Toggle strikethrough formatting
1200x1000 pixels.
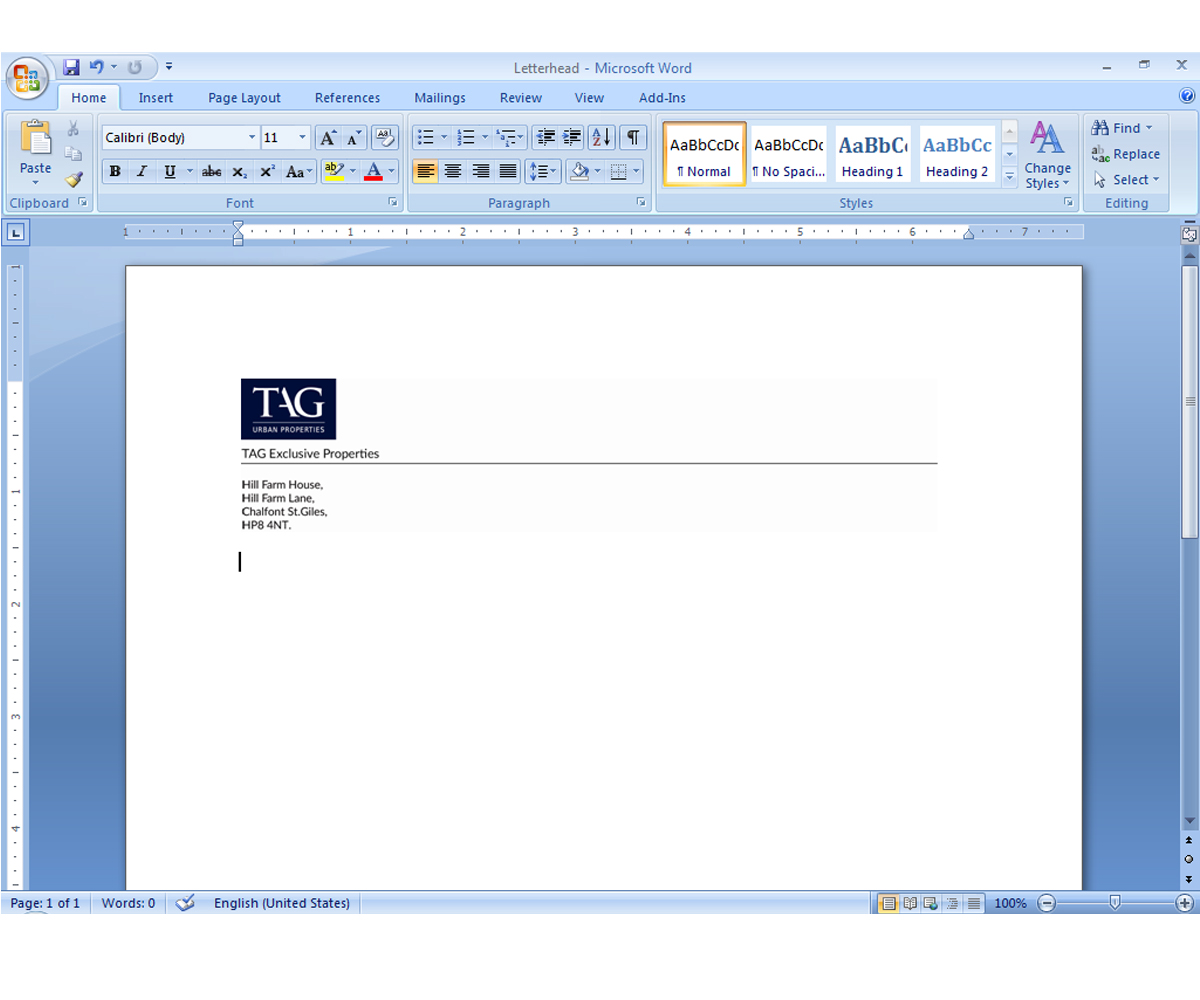pyautogui.click(x=212, y=172)
